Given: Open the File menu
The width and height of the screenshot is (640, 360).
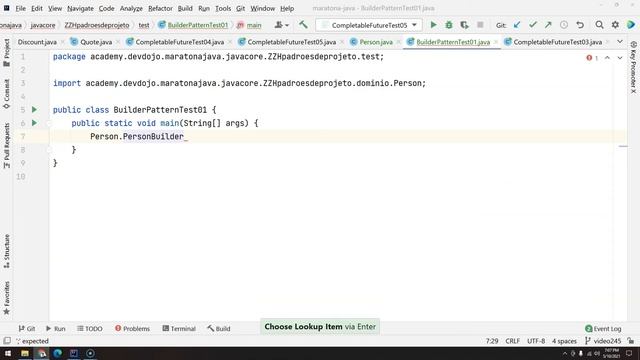Looking at the screenshot, I should tap(20, 8).
